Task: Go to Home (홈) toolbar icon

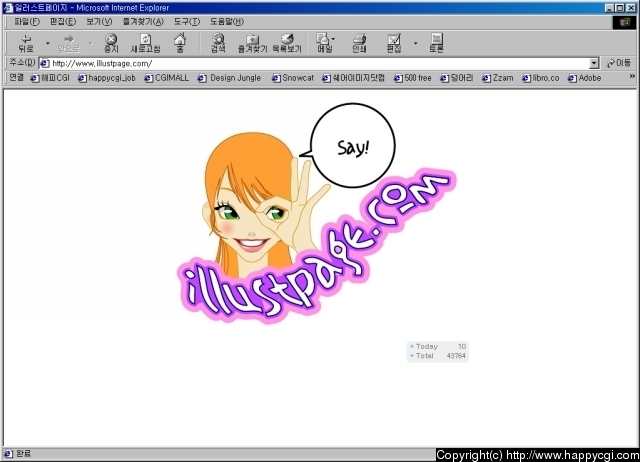Action: [x=180, y=43]
